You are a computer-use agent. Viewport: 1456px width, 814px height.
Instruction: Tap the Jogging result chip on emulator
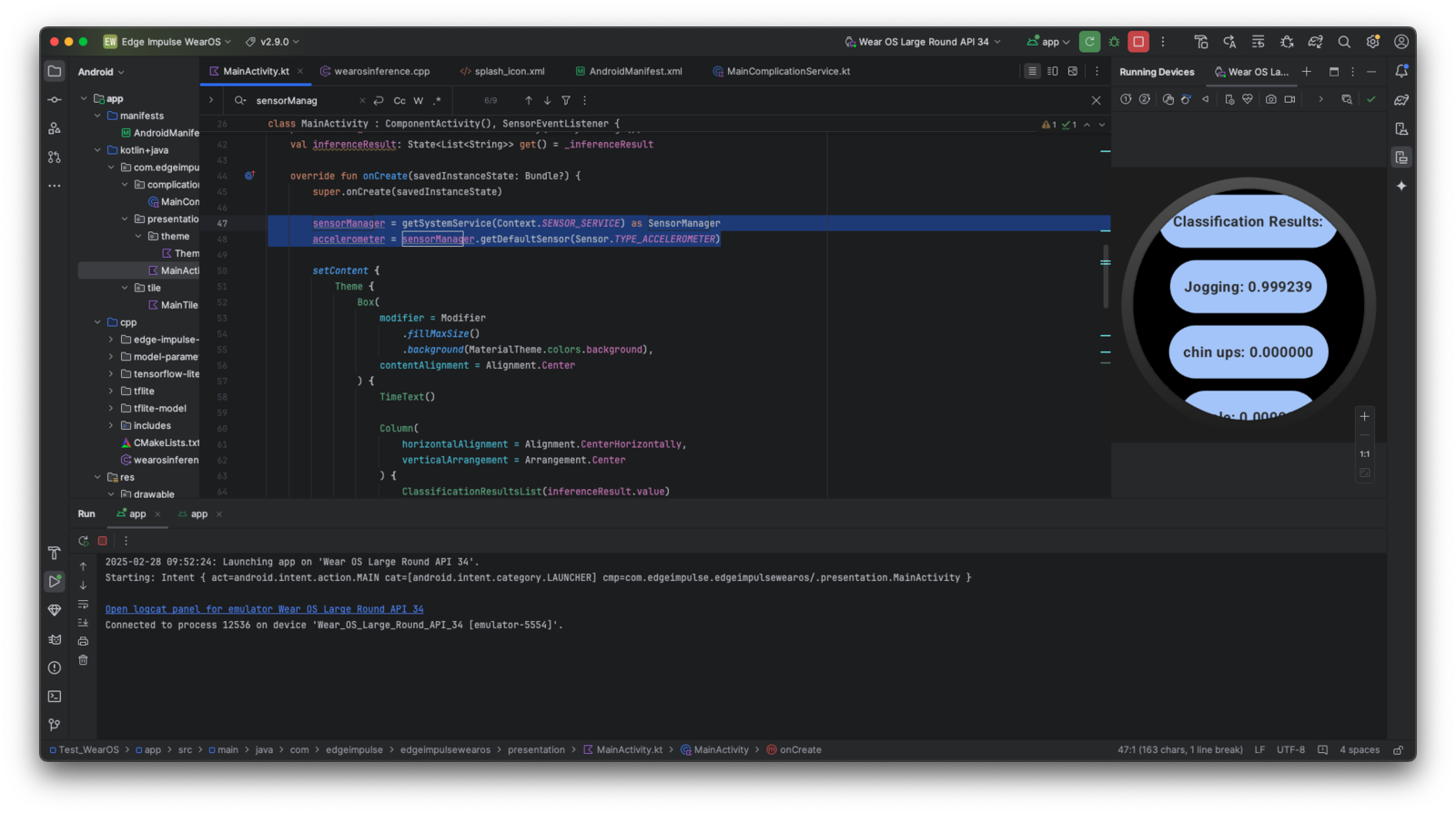click(1248, 287)
